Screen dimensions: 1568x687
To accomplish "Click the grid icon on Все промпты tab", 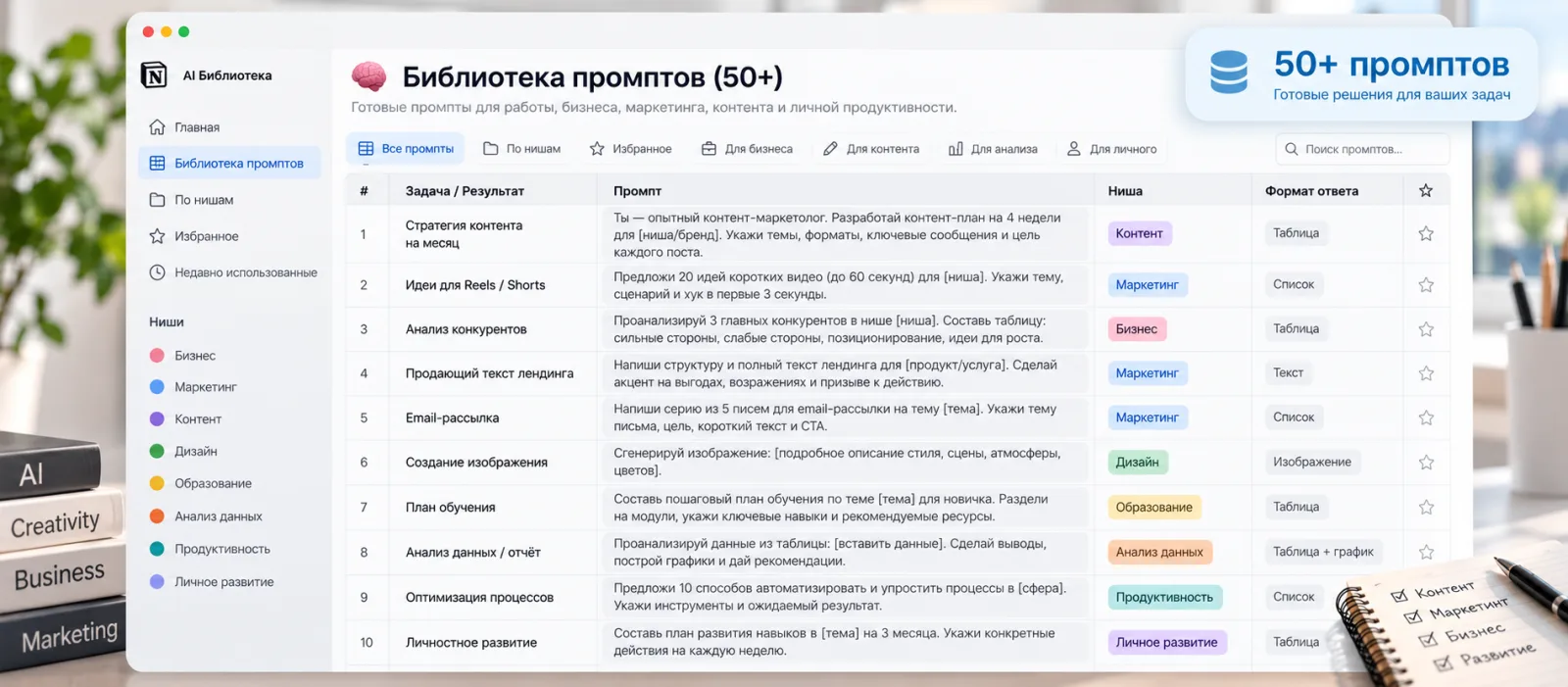I will (366, 149).
